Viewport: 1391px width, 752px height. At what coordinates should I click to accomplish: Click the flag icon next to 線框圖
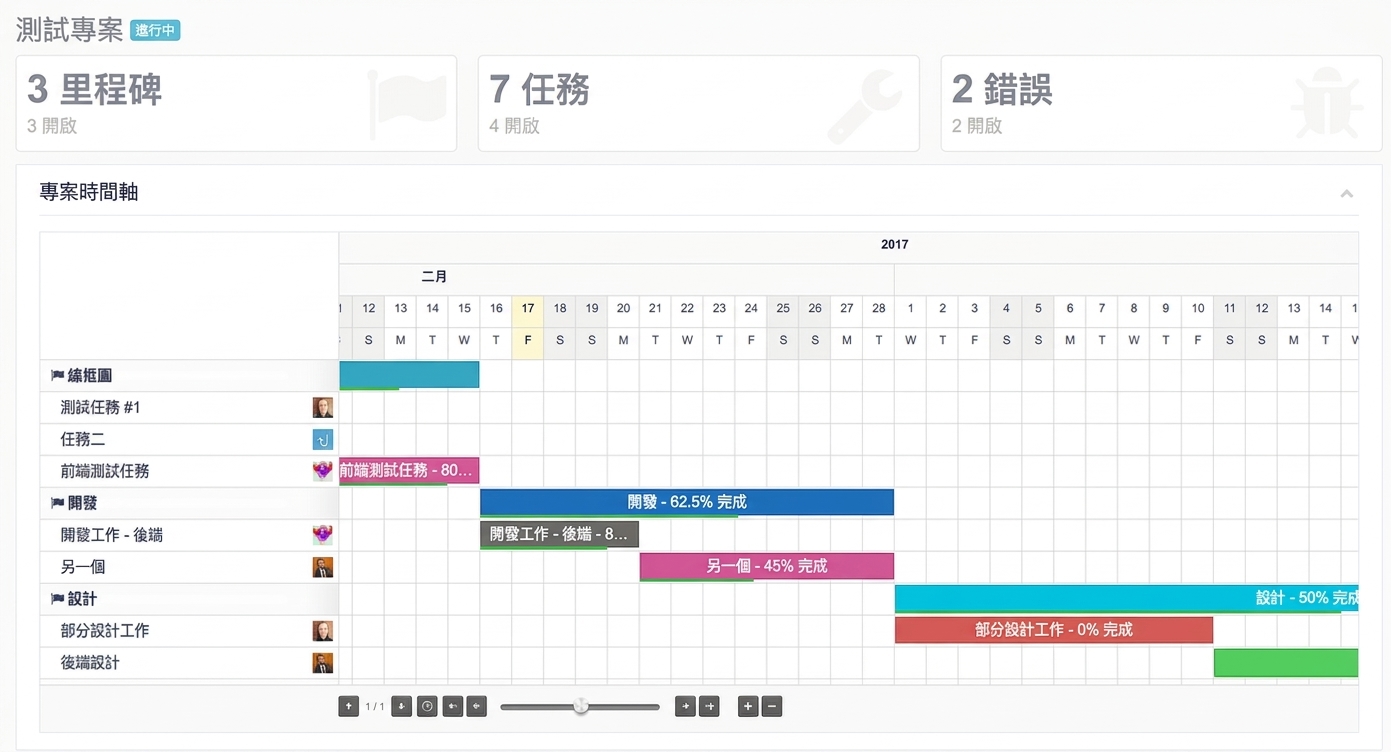click(x=57, y=376)
